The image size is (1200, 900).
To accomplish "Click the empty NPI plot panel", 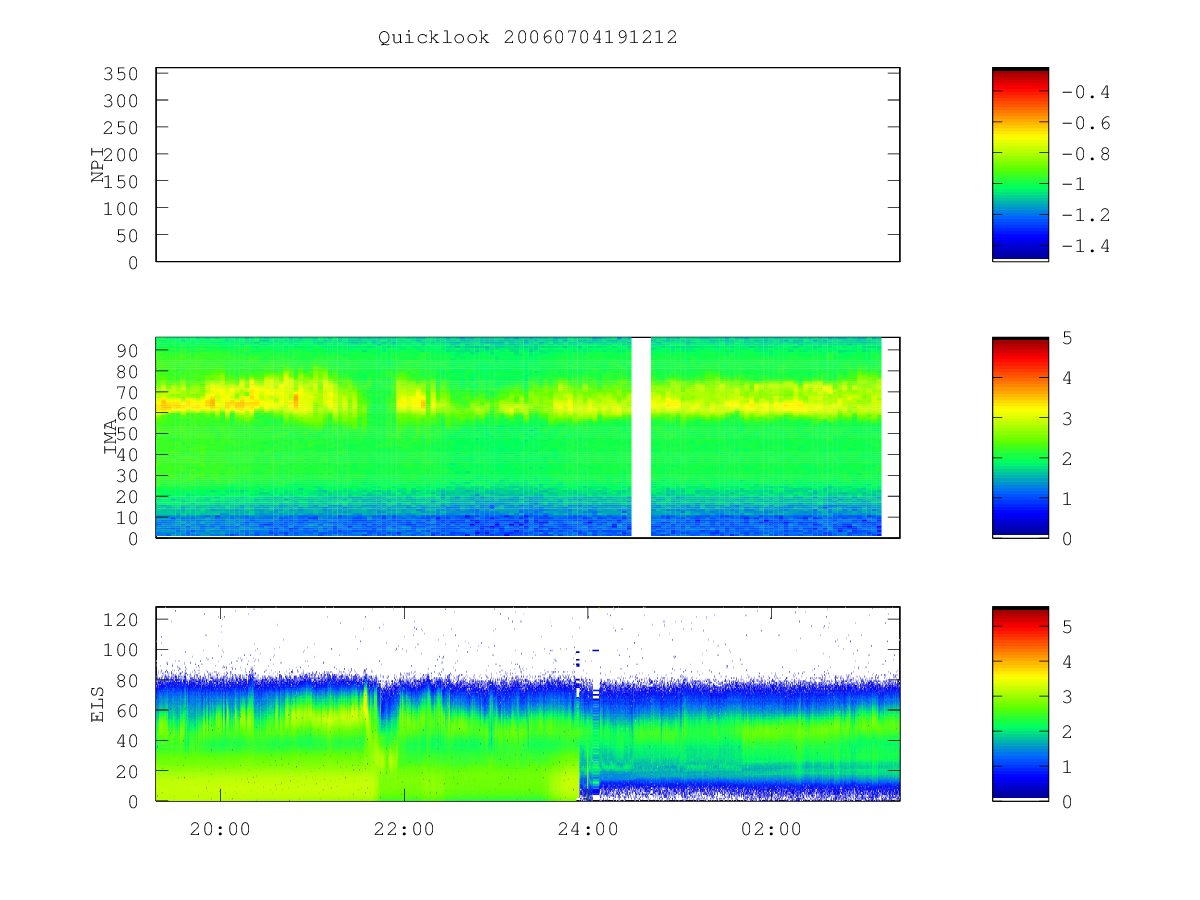I will (x=528, y=165).
